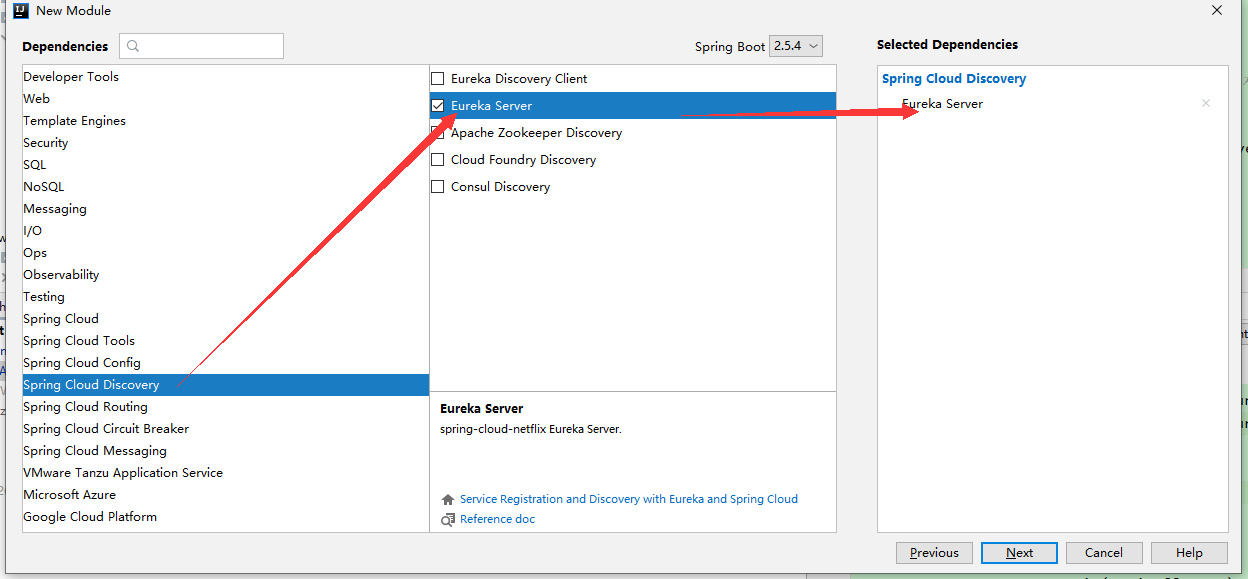Select the Spring Cloud Config category
Viewport: 1248px width, 579px height.
coord(226,363)
